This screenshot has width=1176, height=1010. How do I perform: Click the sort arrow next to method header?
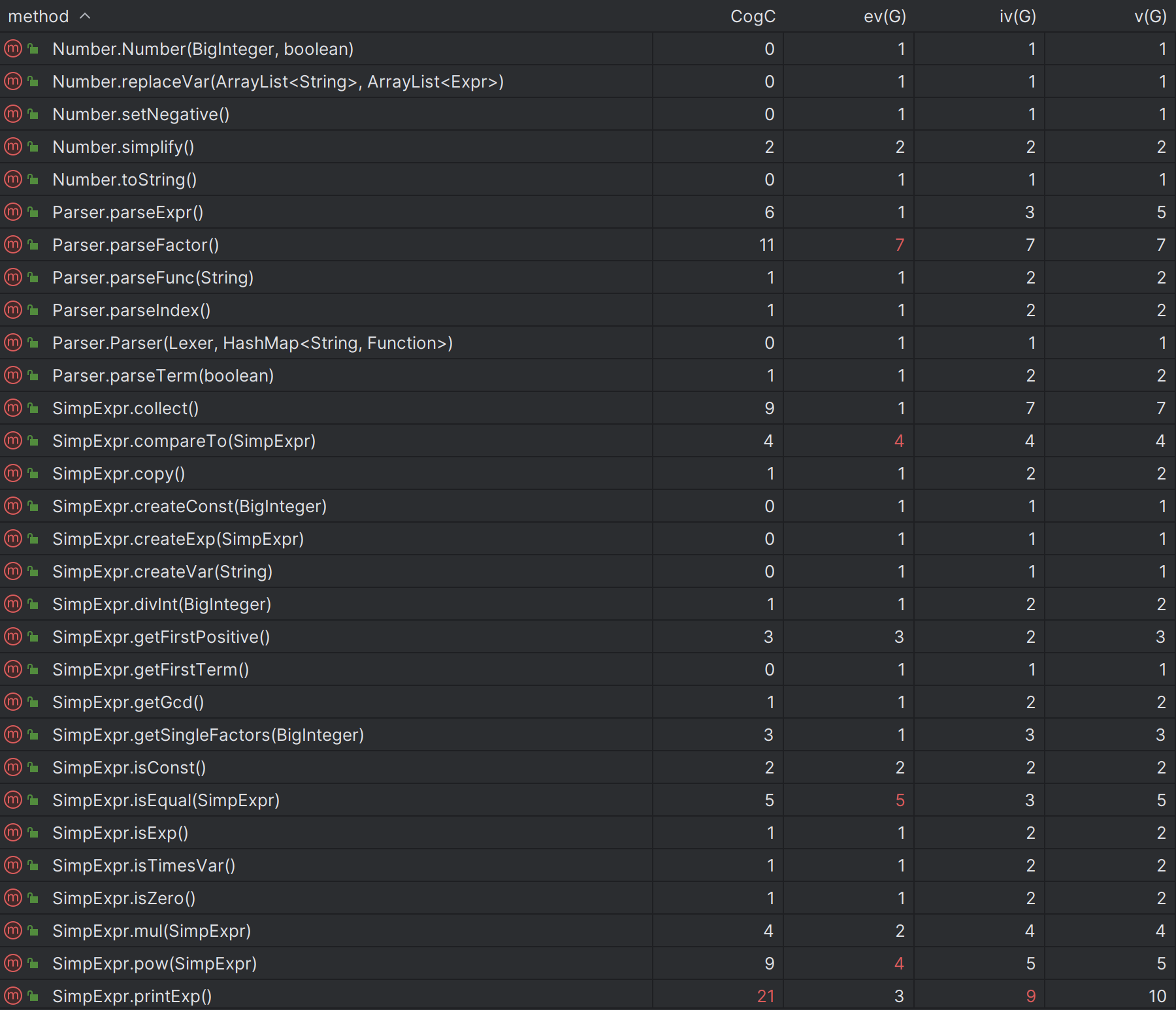pos(85,16)
